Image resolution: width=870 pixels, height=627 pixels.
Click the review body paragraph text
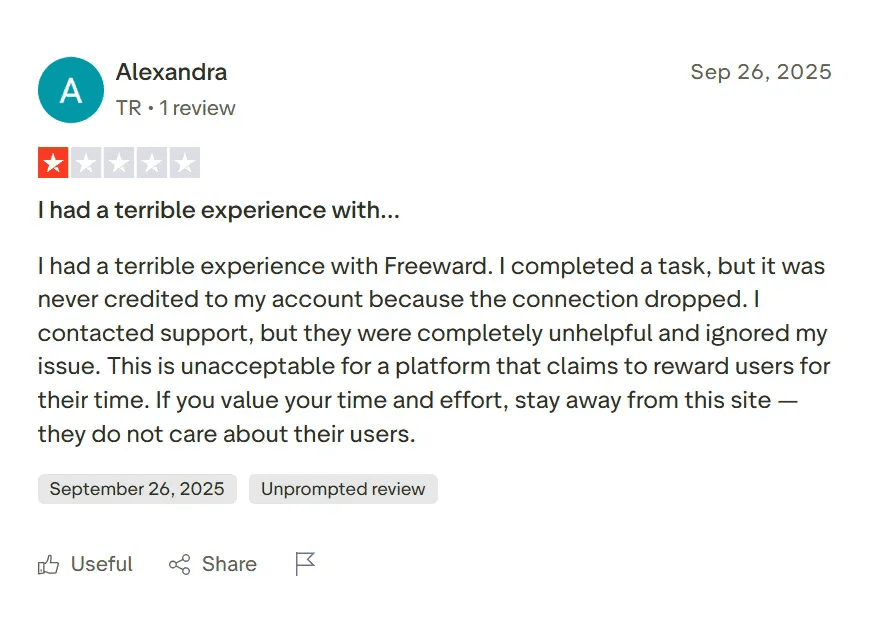click(434, 350)
